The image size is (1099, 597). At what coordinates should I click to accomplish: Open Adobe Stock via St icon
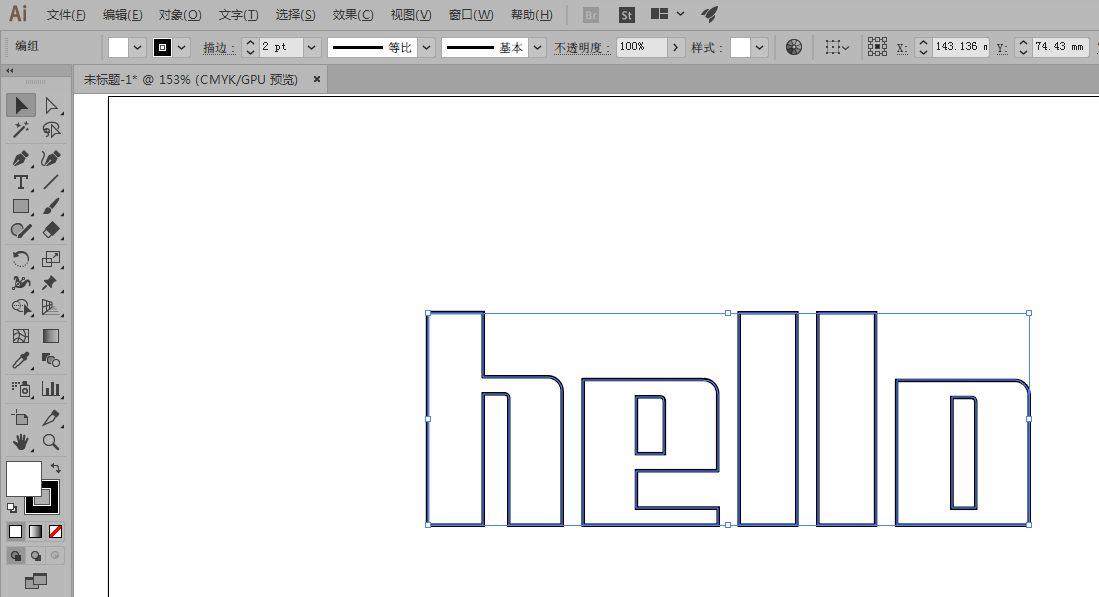pos(627,15)
